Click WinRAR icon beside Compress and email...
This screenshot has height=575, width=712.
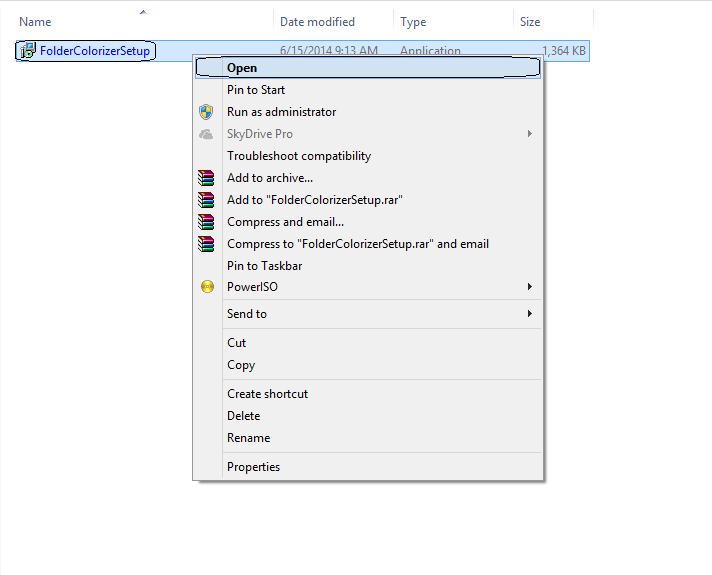click(x=206, y=222)
